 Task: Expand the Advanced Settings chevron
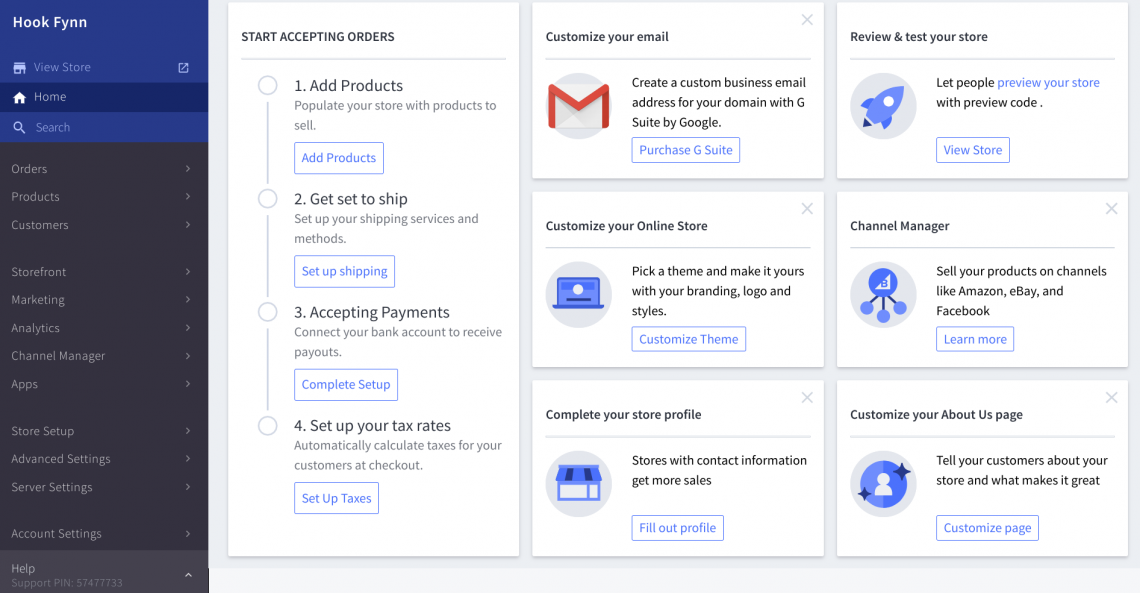(188, 459)
